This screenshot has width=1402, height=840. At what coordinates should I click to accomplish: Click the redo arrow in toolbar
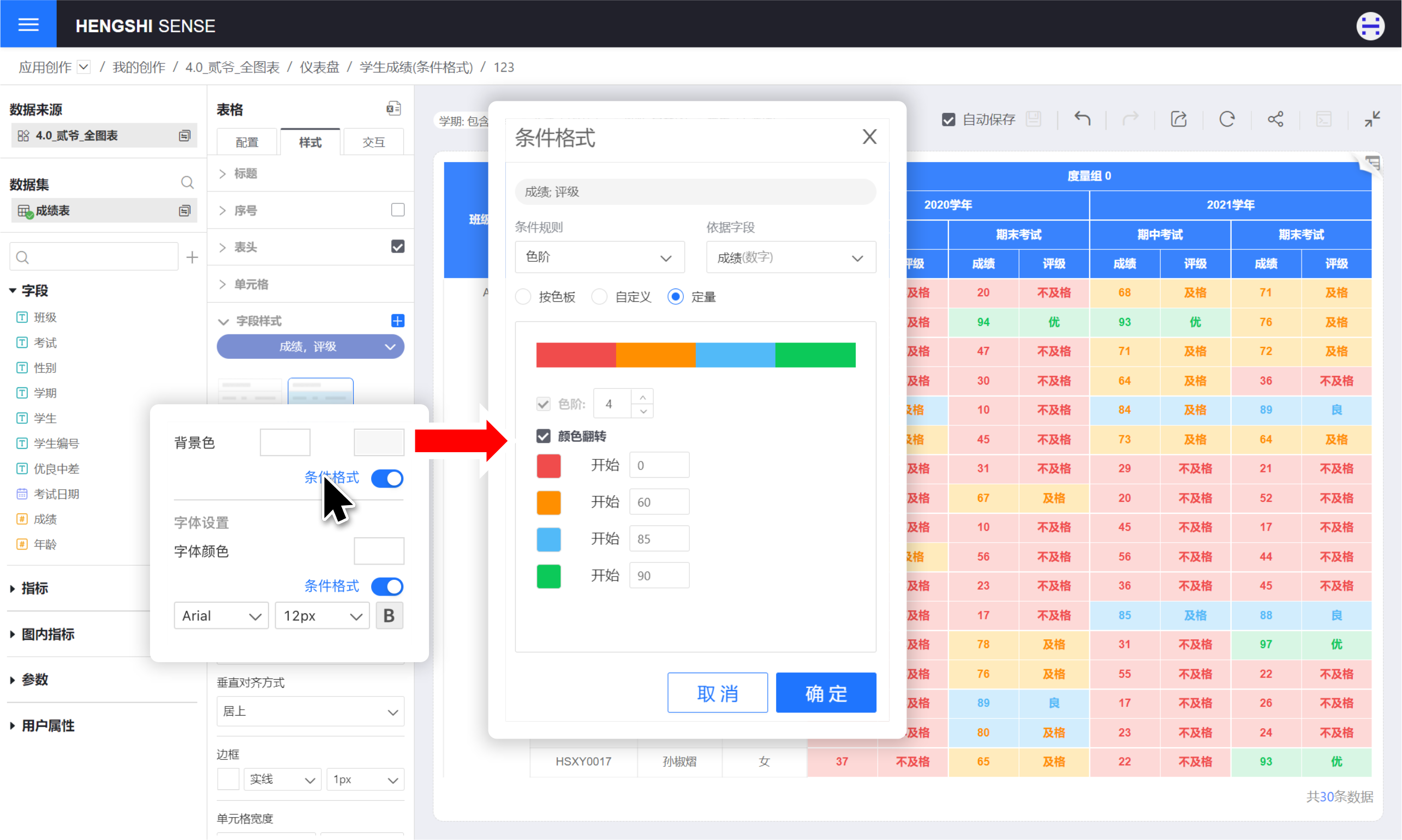[x=1130, y=119]
